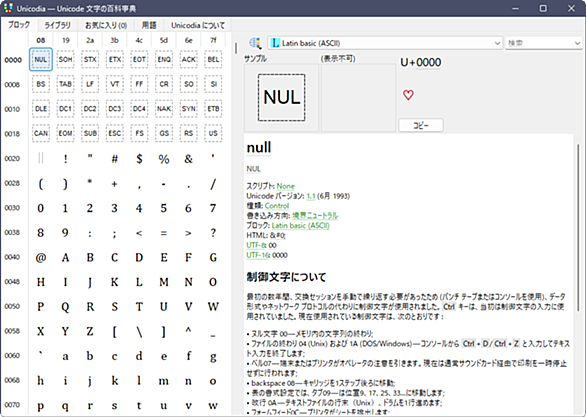Select the question mark character
586x417 pixels.
click(213, 232)
